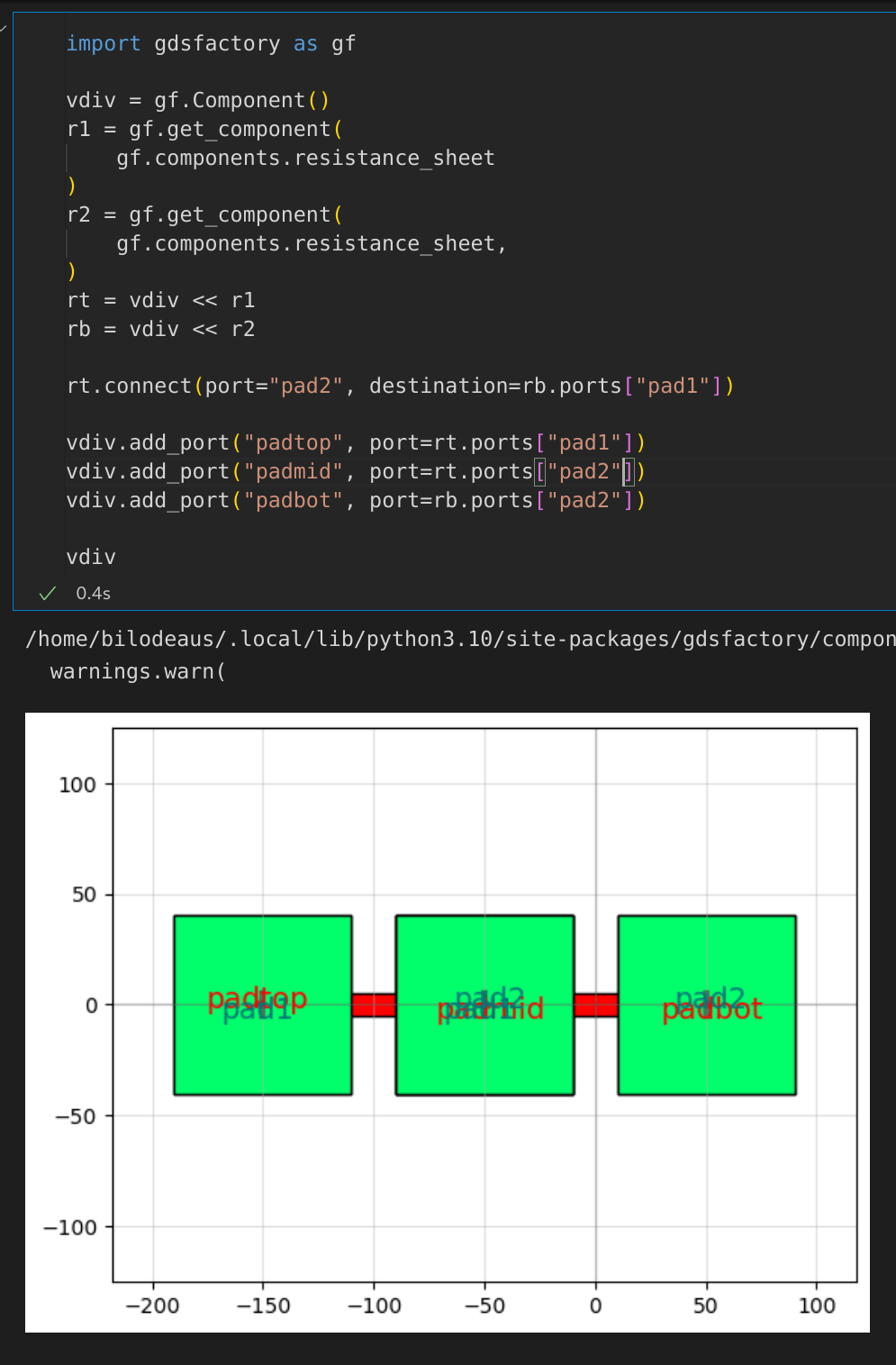Screen dimensions: 896x1365
Task: Click the padmid green pad in the plot
Action: (x=484, y=955)
